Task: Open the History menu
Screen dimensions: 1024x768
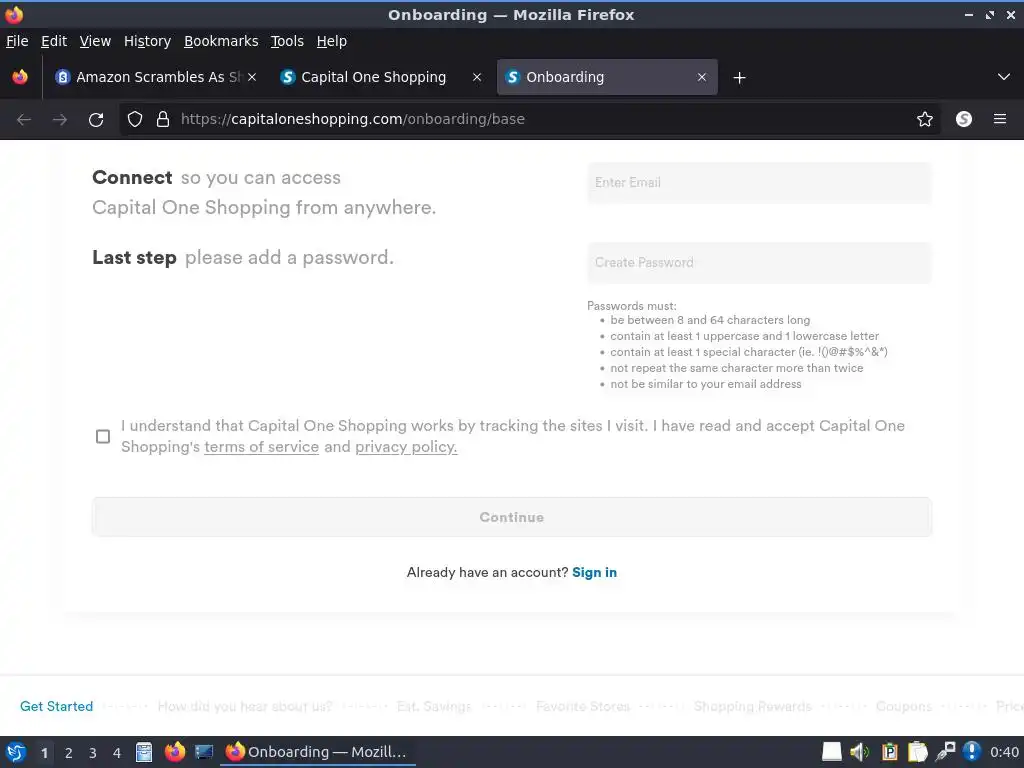Action: [148, 41]
